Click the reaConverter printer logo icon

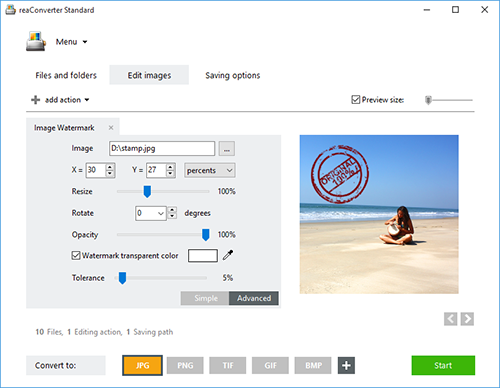pos(35,41)
